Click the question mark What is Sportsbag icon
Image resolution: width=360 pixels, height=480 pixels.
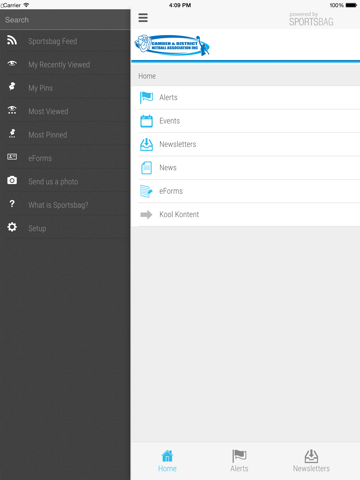tap(12, 204)
